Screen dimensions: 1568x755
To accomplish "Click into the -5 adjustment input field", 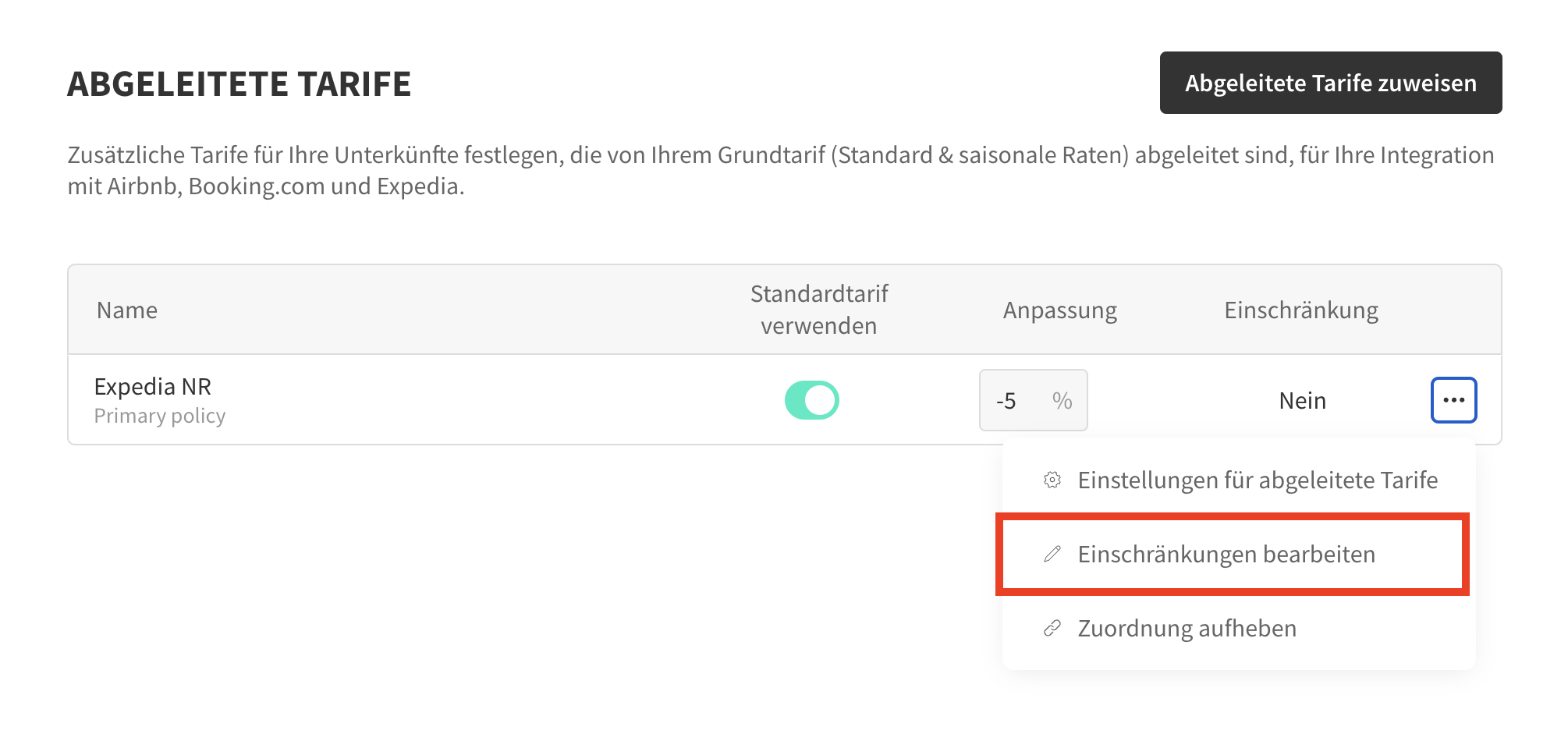I will [1033, 400].
